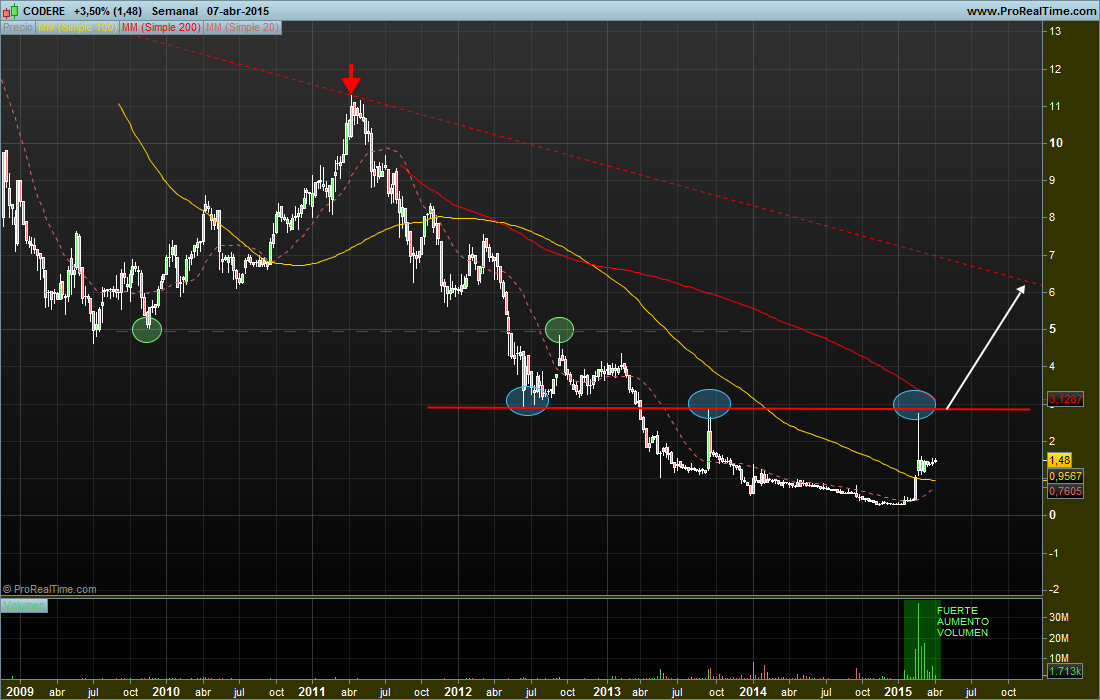Select the yellow 1,48 current price label
Image resolution: width=1100 pixels, height=700 pixels.
pos(1059,460)
